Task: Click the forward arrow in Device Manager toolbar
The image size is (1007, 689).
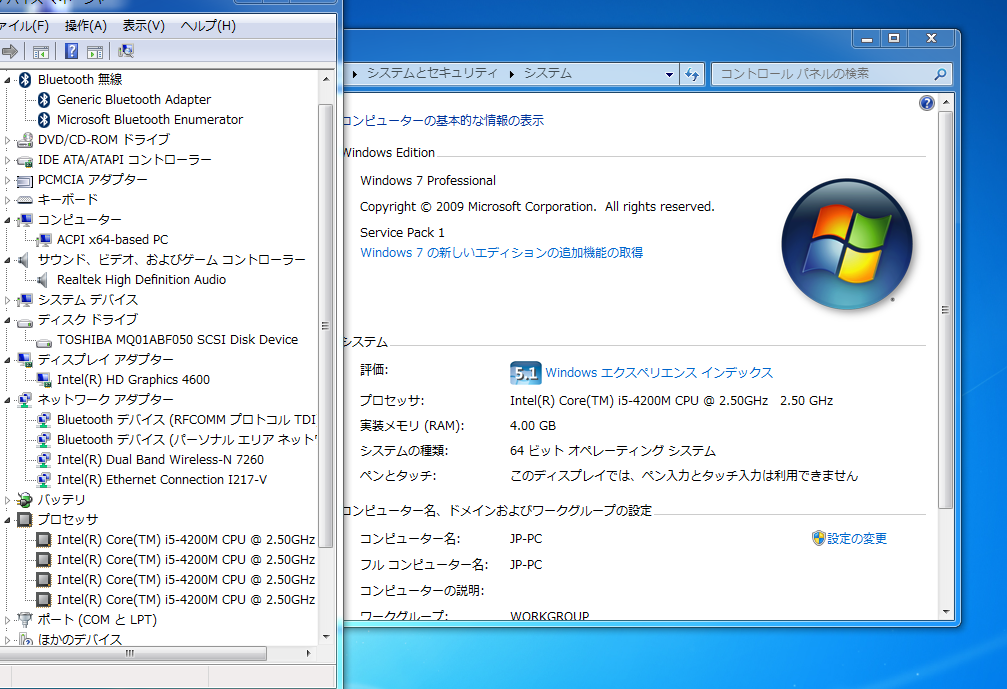Action: tap(10, 51)
